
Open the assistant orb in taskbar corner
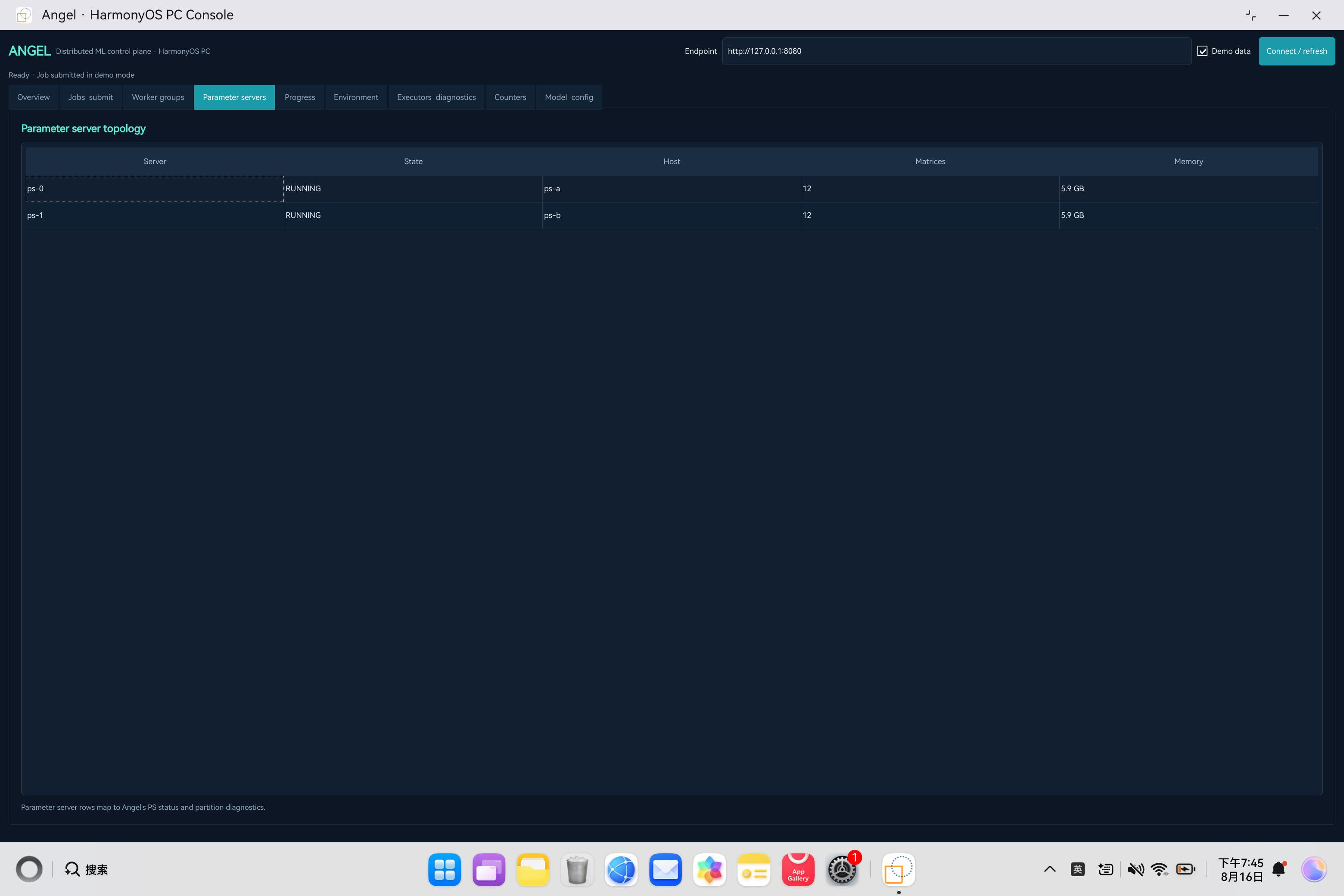1314,869
